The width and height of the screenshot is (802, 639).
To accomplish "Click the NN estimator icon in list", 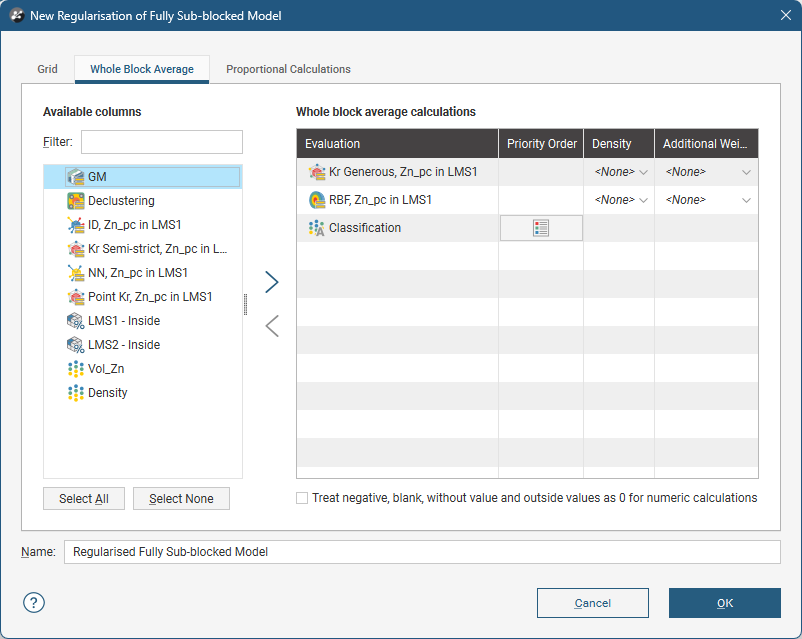I will tap(75, 273).
